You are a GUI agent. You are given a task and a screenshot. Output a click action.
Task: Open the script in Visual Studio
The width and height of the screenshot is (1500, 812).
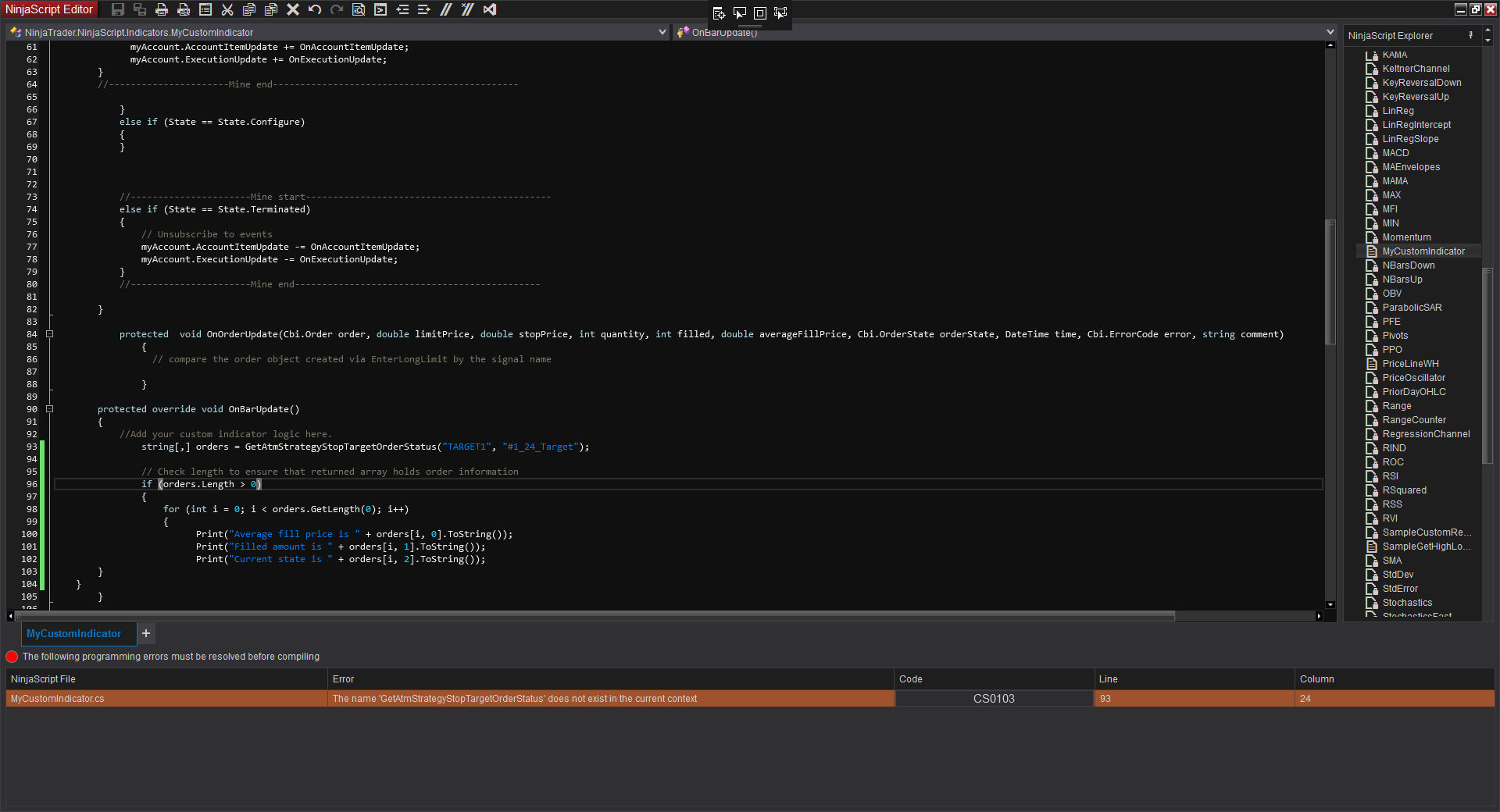(490, 9)
